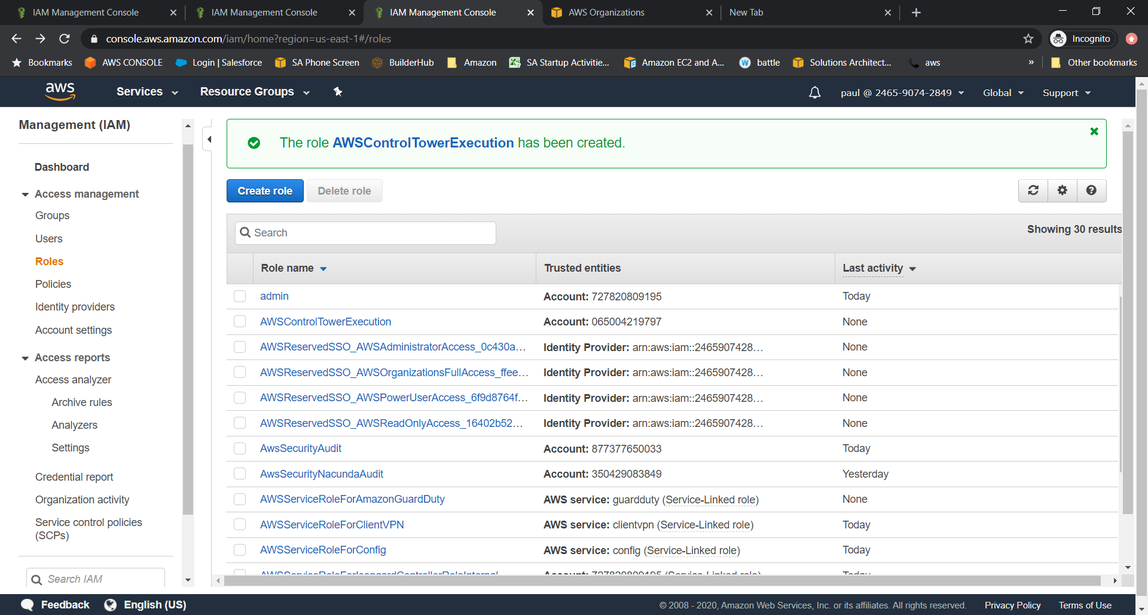Select checkbox for AwsSecurityNacundaAudit role

coord(239,474)
